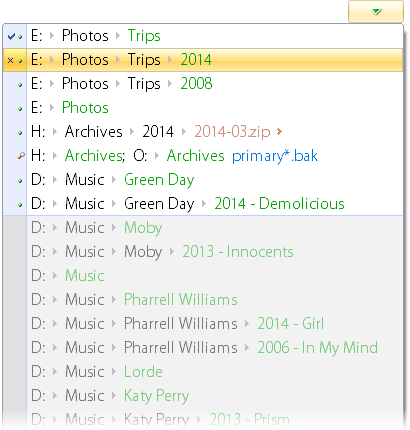410x430 pixels.
Task: Click the pin dot beside Green Day entry
Action: pyautogui.click(x=20, y=181)
